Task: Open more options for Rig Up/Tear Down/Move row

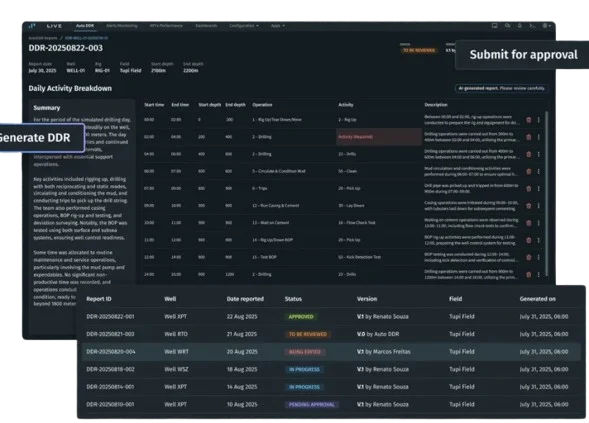Action: pos(539,120)
